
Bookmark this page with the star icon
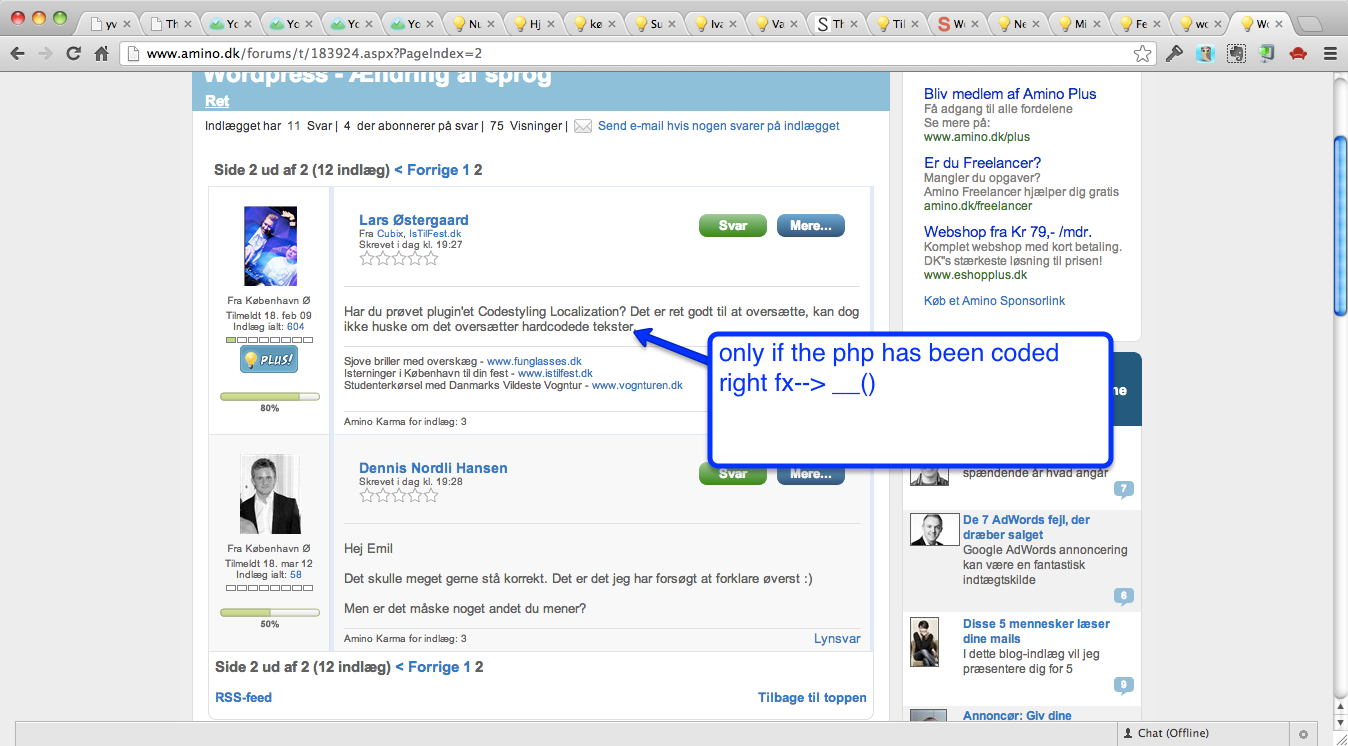click(x=1142, y=54)
